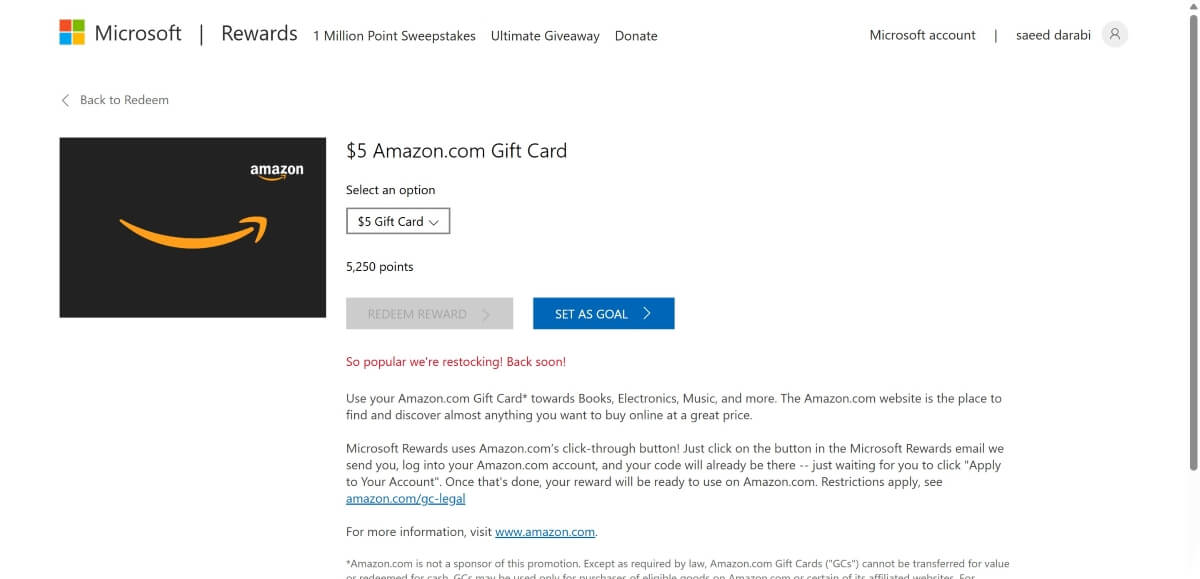This screenshot has width=1200, height=579.
Task: Open the $5 Gift Card option selector
Action: tap(397, 220)
